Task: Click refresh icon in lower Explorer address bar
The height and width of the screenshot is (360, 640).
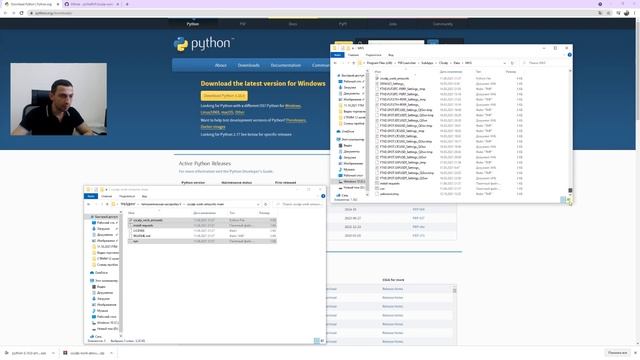Action: [x=266, y=204]
